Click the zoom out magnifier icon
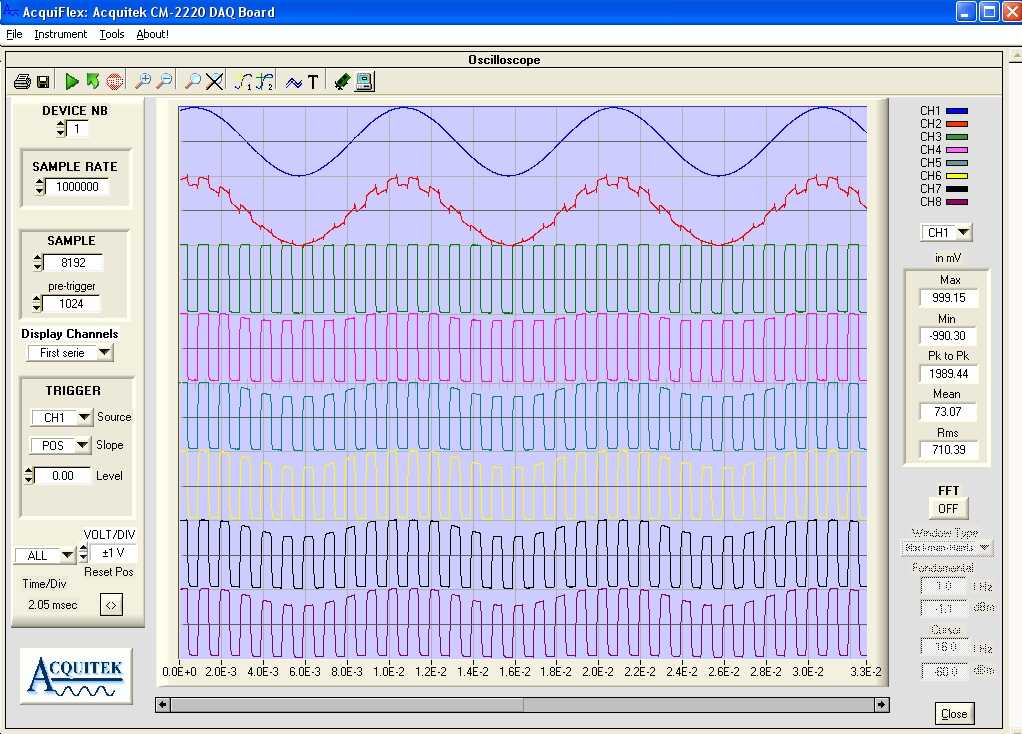This screenshot has height=734, width=1022. coord(166,81)
